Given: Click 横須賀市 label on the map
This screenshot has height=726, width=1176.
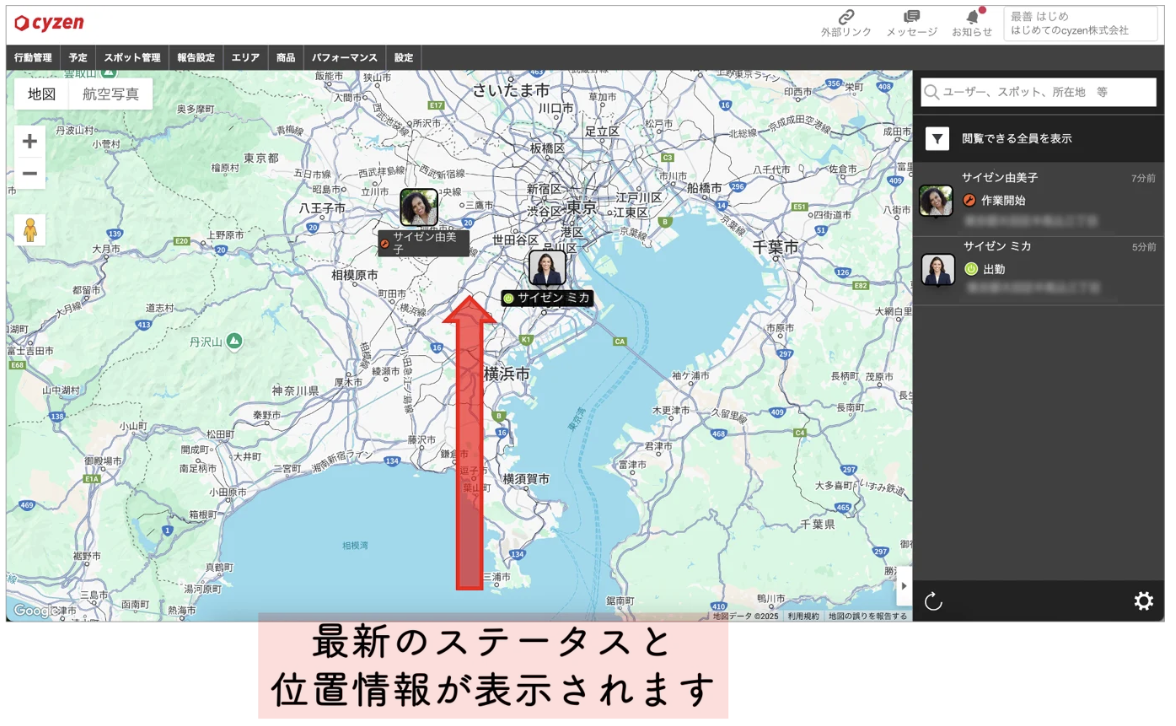Looking at the screenshot, I should coord(526,478).
